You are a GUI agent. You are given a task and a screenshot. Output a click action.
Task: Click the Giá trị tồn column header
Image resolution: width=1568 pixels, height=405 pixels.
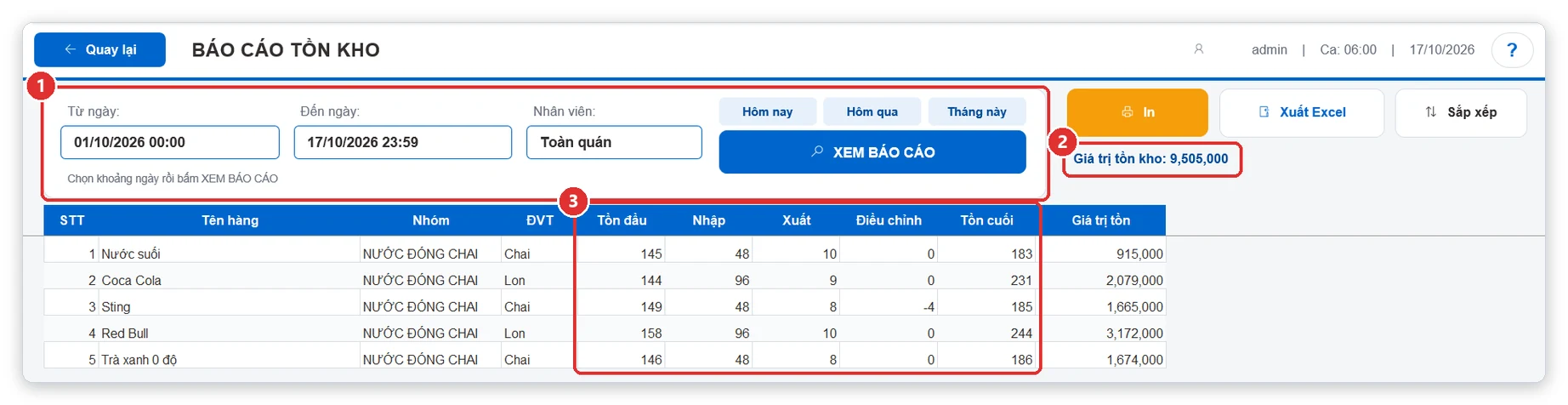point(1100,220)
